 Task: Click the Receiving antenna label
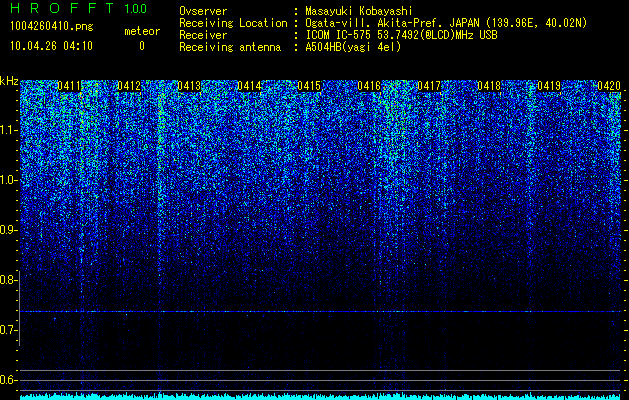[230, 47]
